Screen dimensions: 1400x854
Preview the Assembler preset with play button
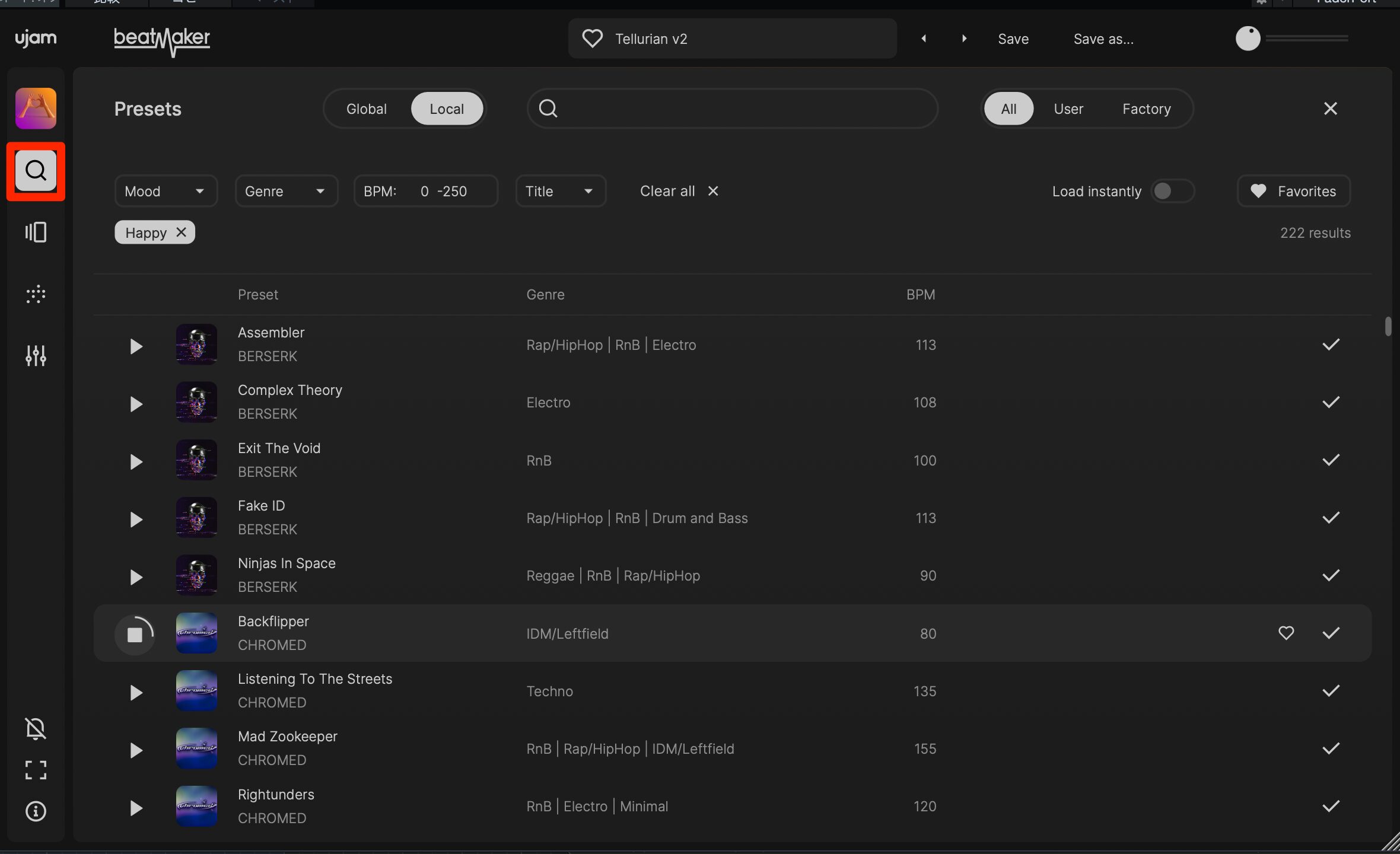136,346
